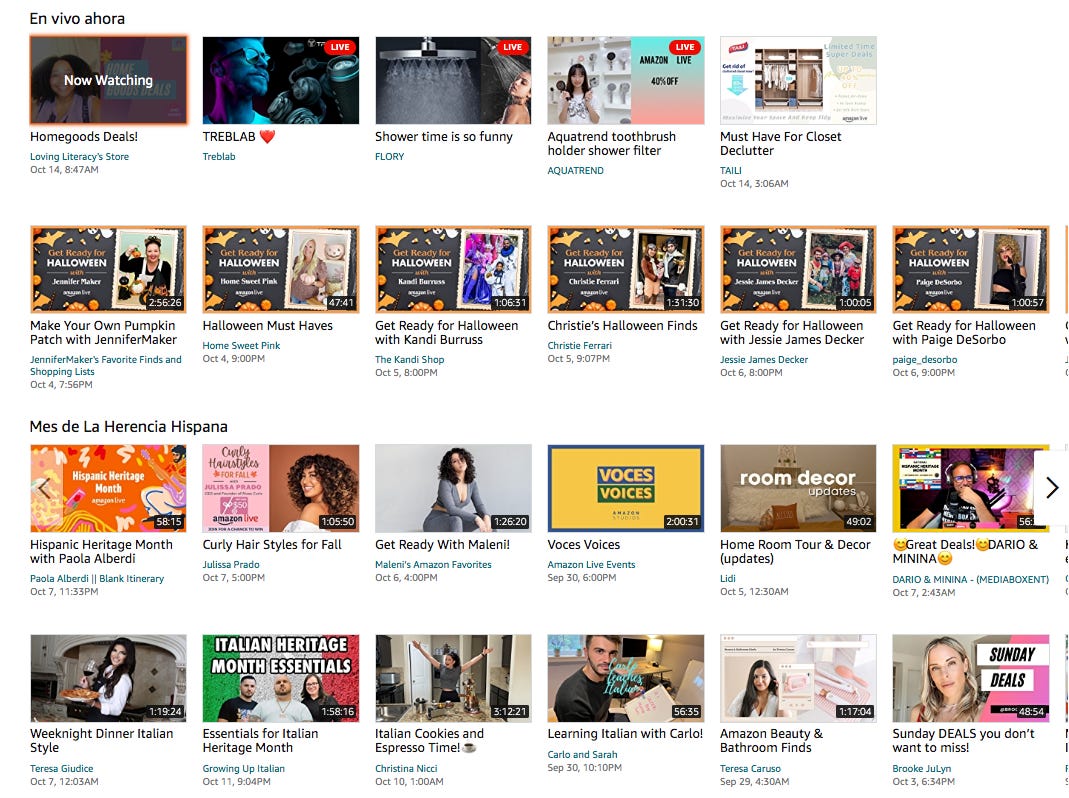Open Paige DeSorbo Halloween thumbnail

pyautogui.click(x=970, y=269)
